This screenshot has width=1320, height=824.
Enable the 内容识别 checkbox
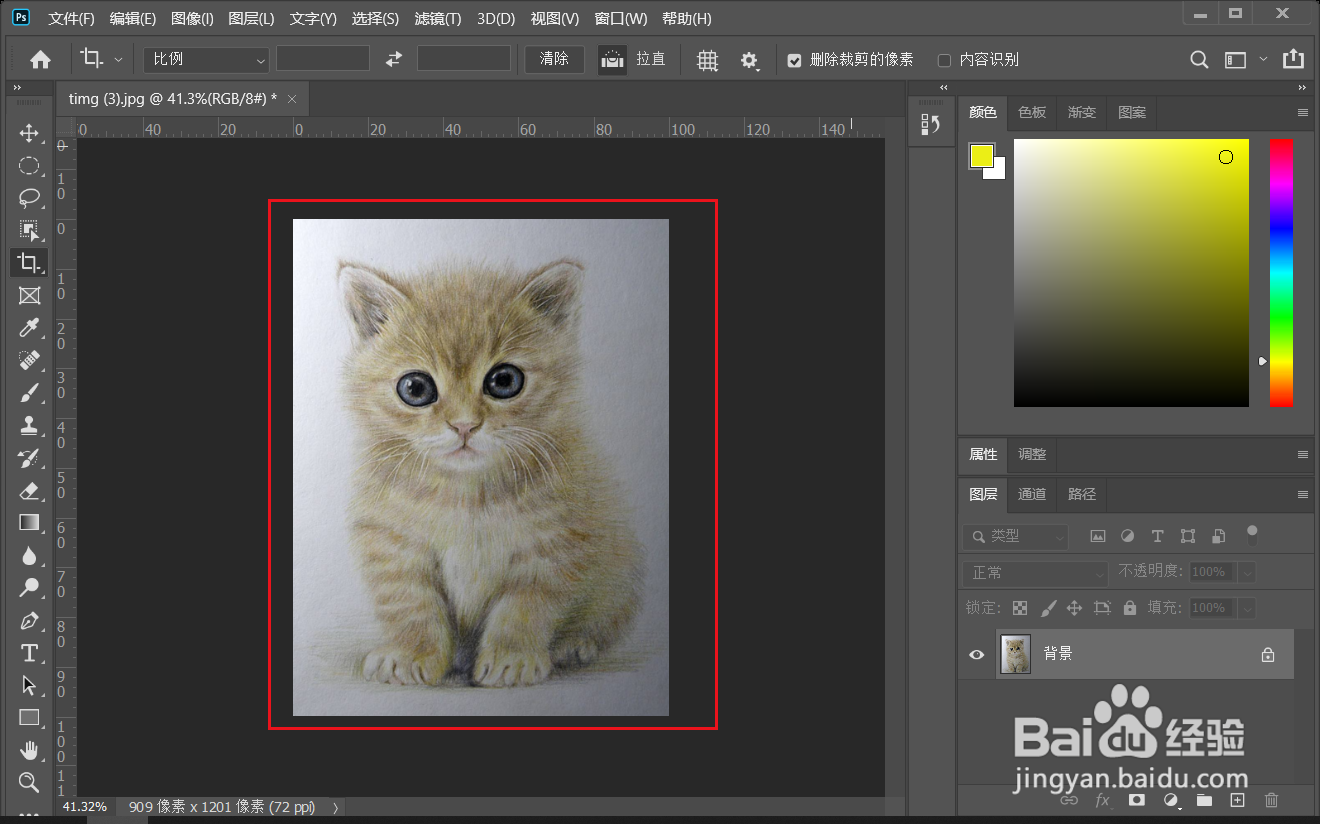point(944,60)
